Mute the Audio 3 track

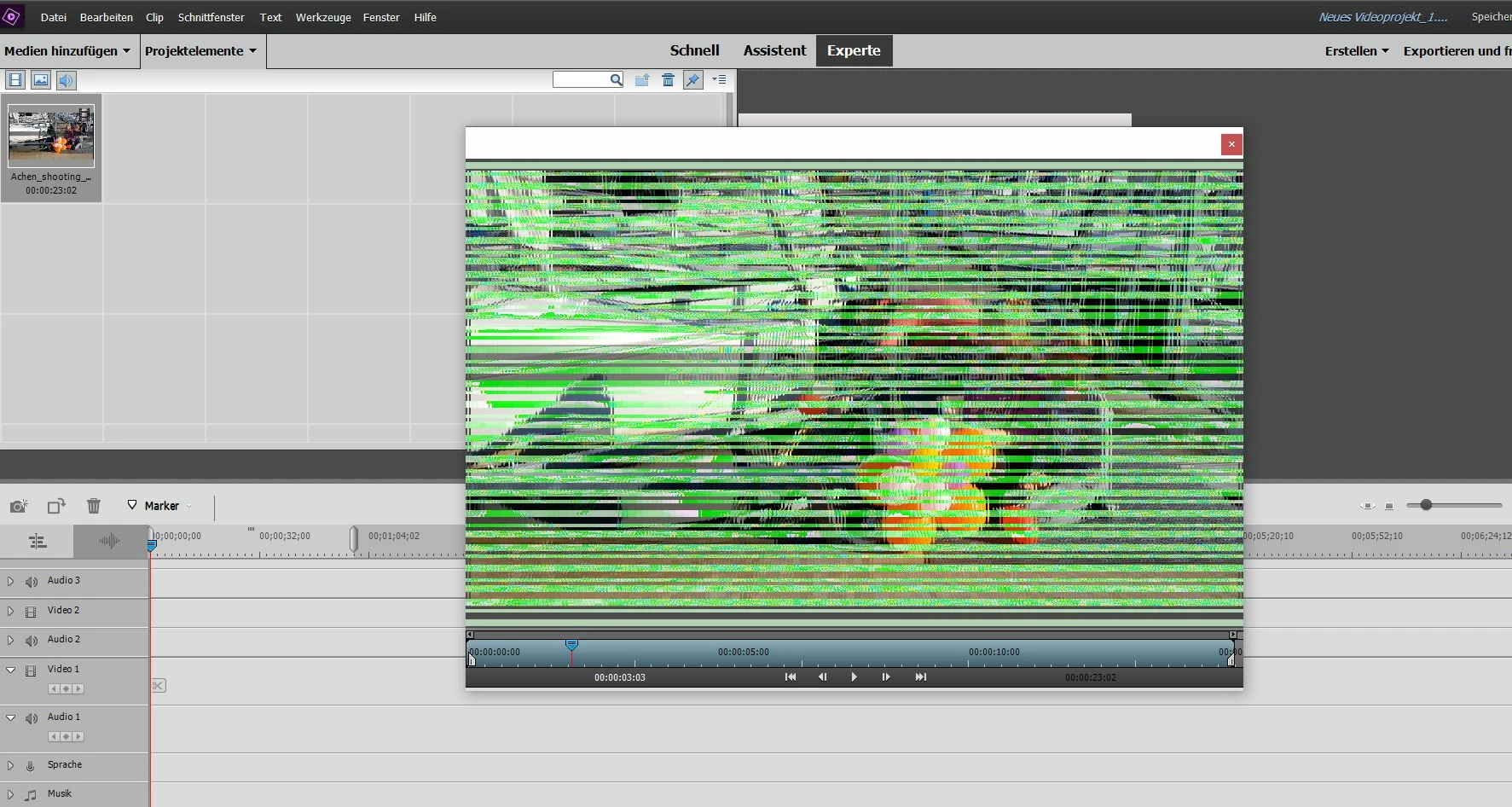click(32, 582)
